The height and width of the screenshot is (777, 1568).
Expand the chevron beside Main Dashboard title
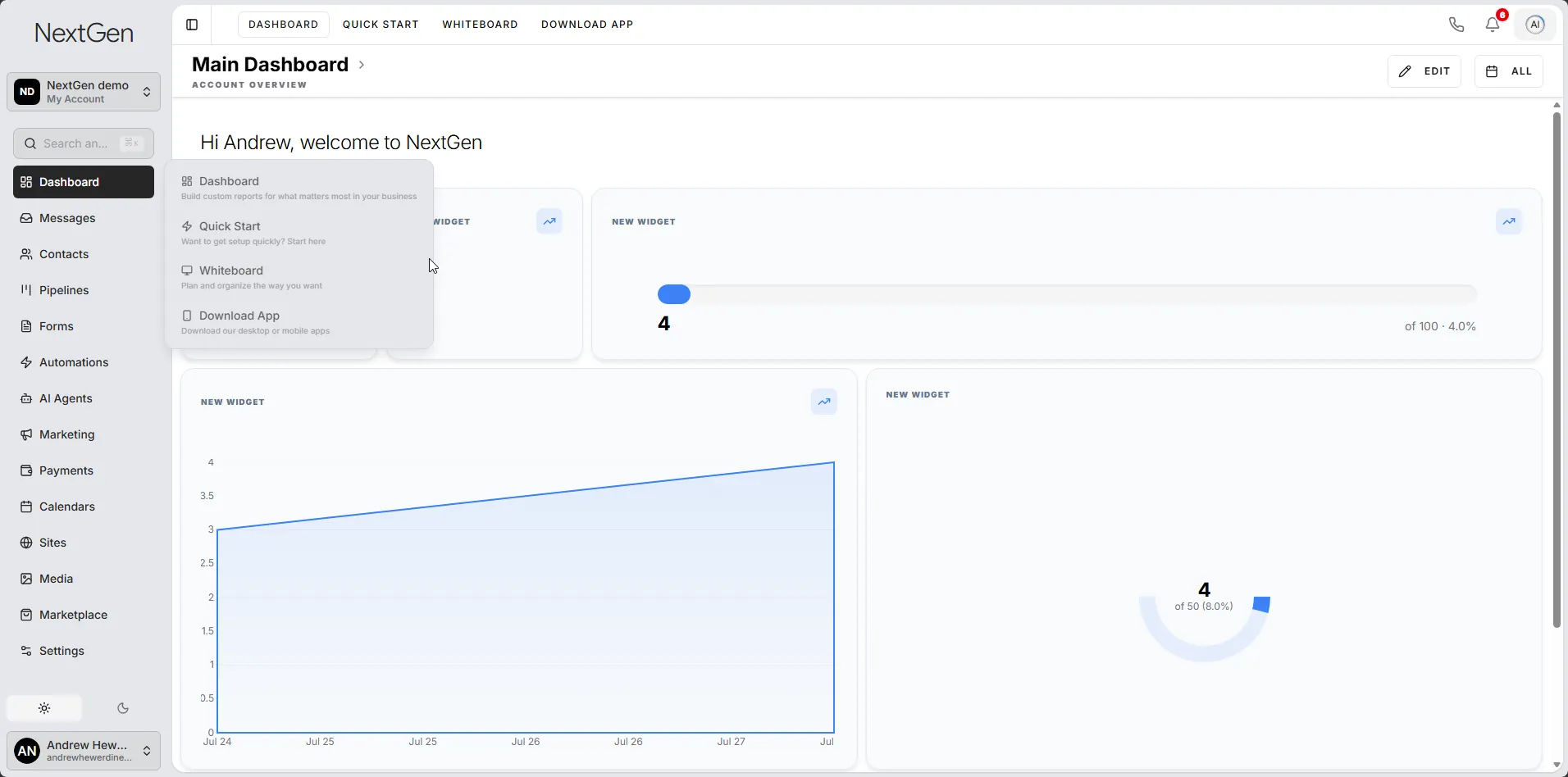click(x=362, y=65)
